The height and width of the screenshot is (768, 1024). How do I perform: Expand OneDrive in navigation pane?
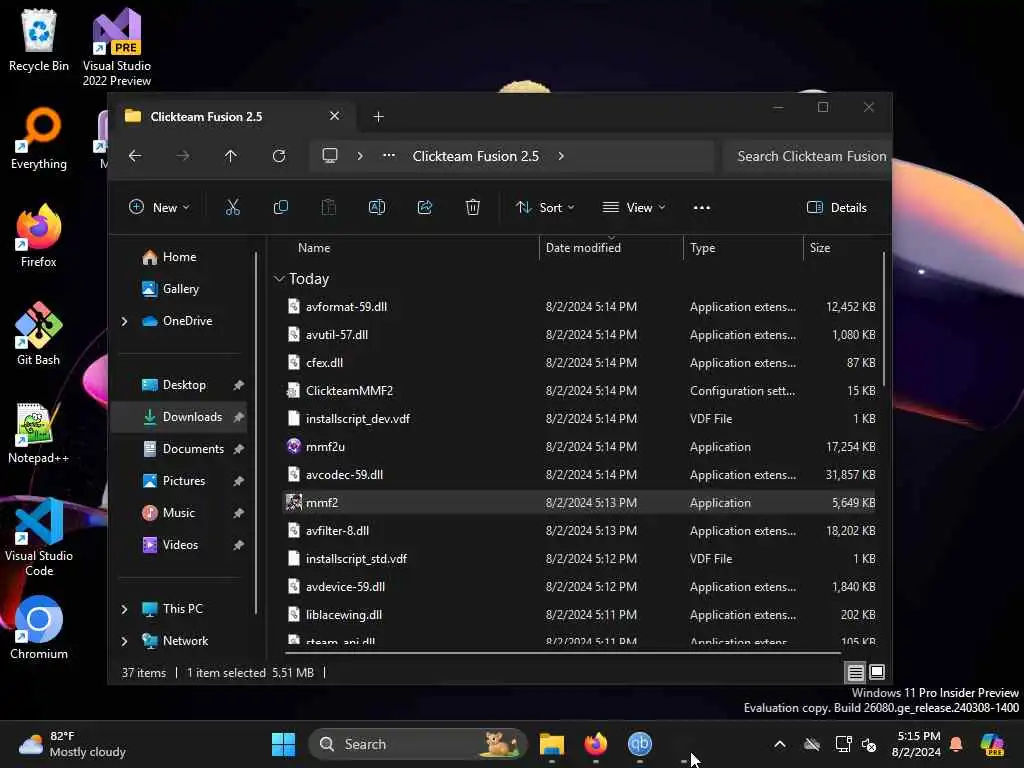[124, 321]
